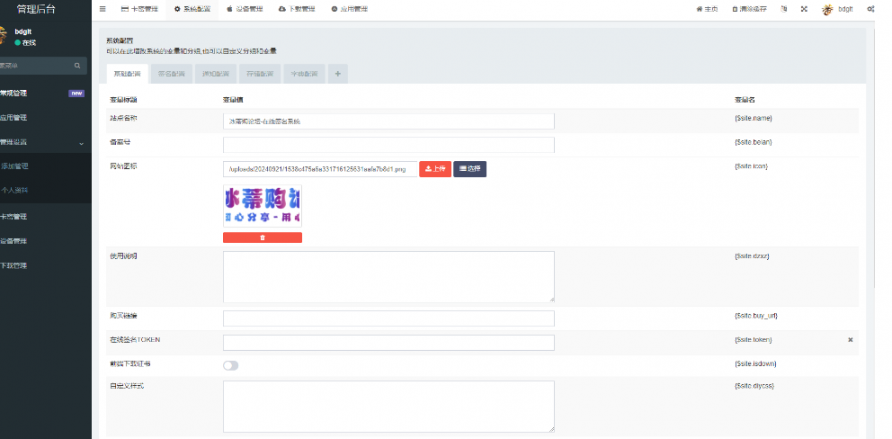The height and width of the screenshot is (439, 892).
Task: Click the language switch icon in header
Action: click(784, 9)
